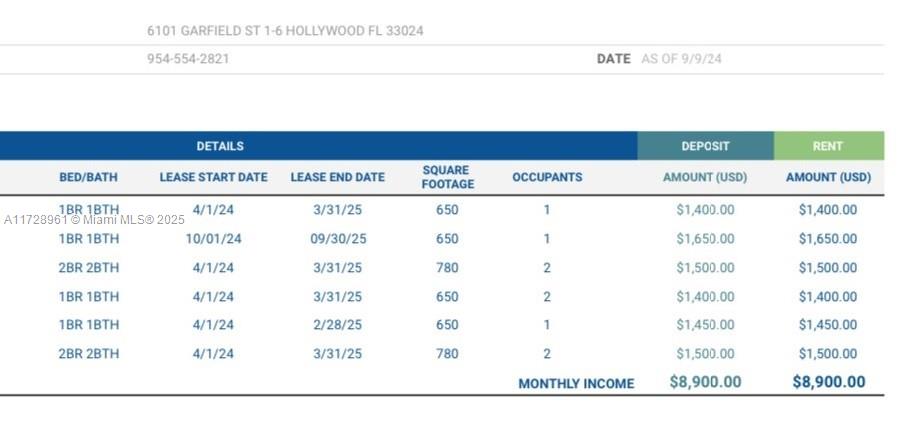Image resolution: width=917 pixels, height=437 pixels.
Task: Click the 09/30/25 lease end date cell
Action: point(337,239)
